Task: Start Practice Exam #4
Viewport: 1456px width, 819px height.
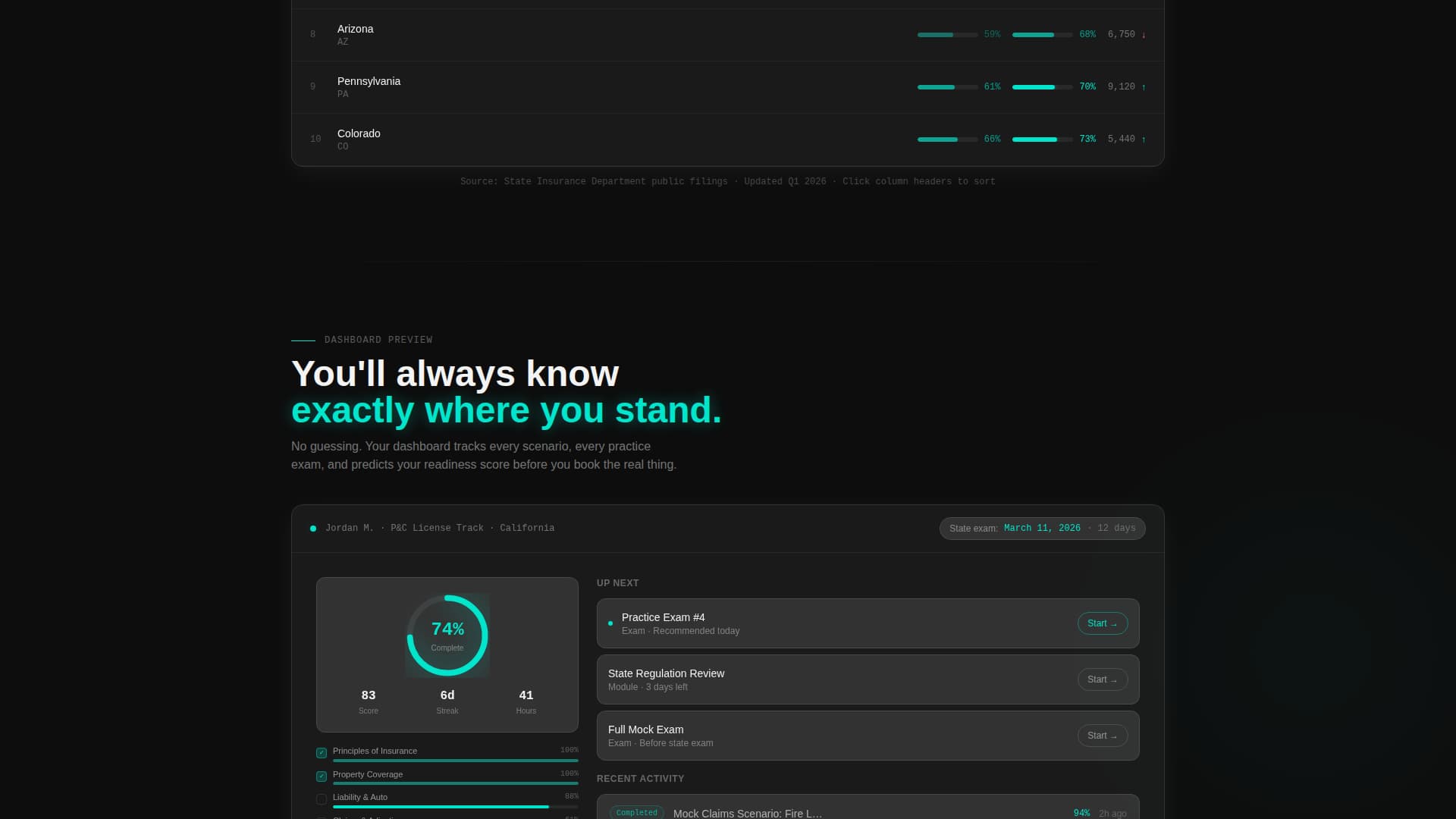Action: 1103,623
